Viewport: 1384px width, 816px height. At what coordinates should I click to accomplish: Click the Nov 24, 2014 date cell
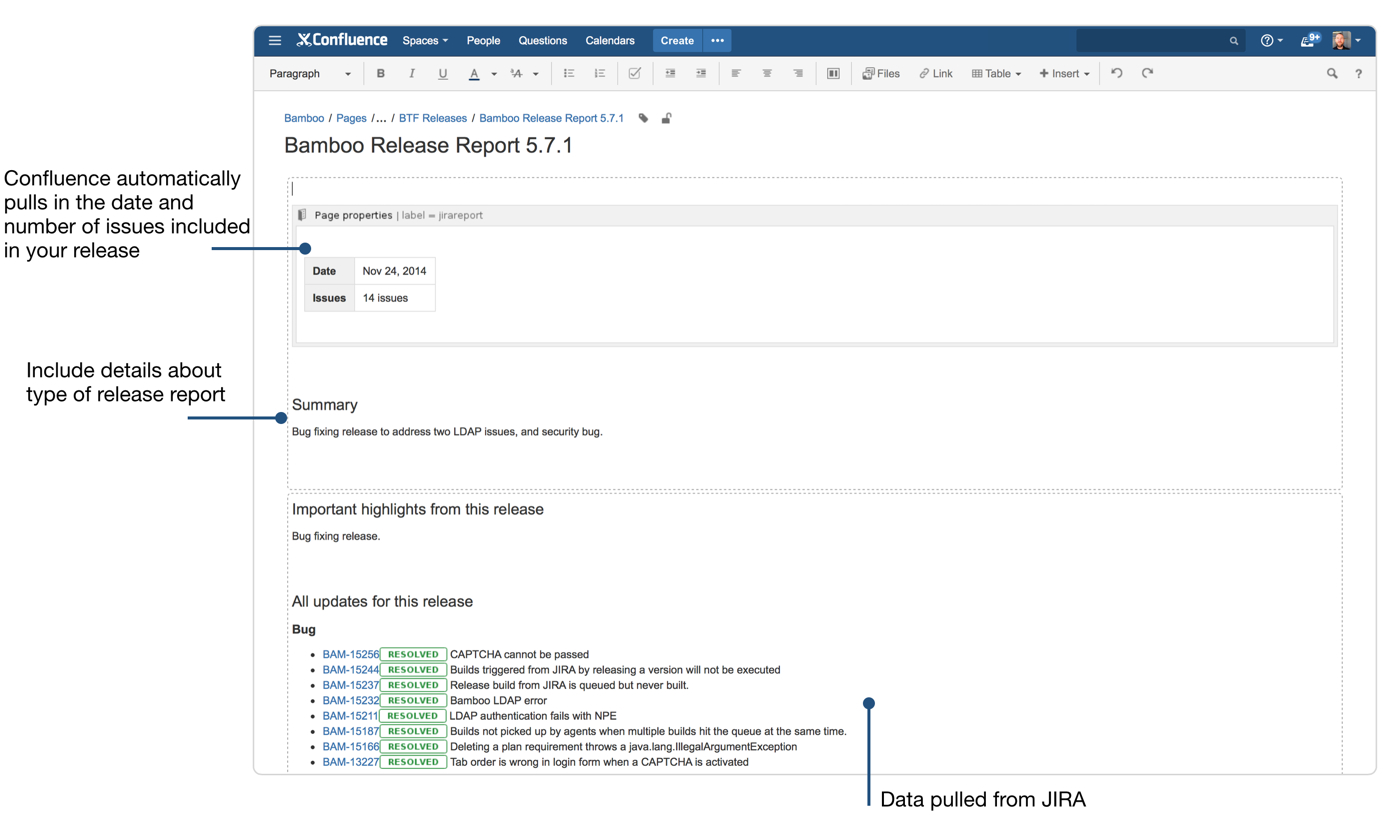[394, 271]
